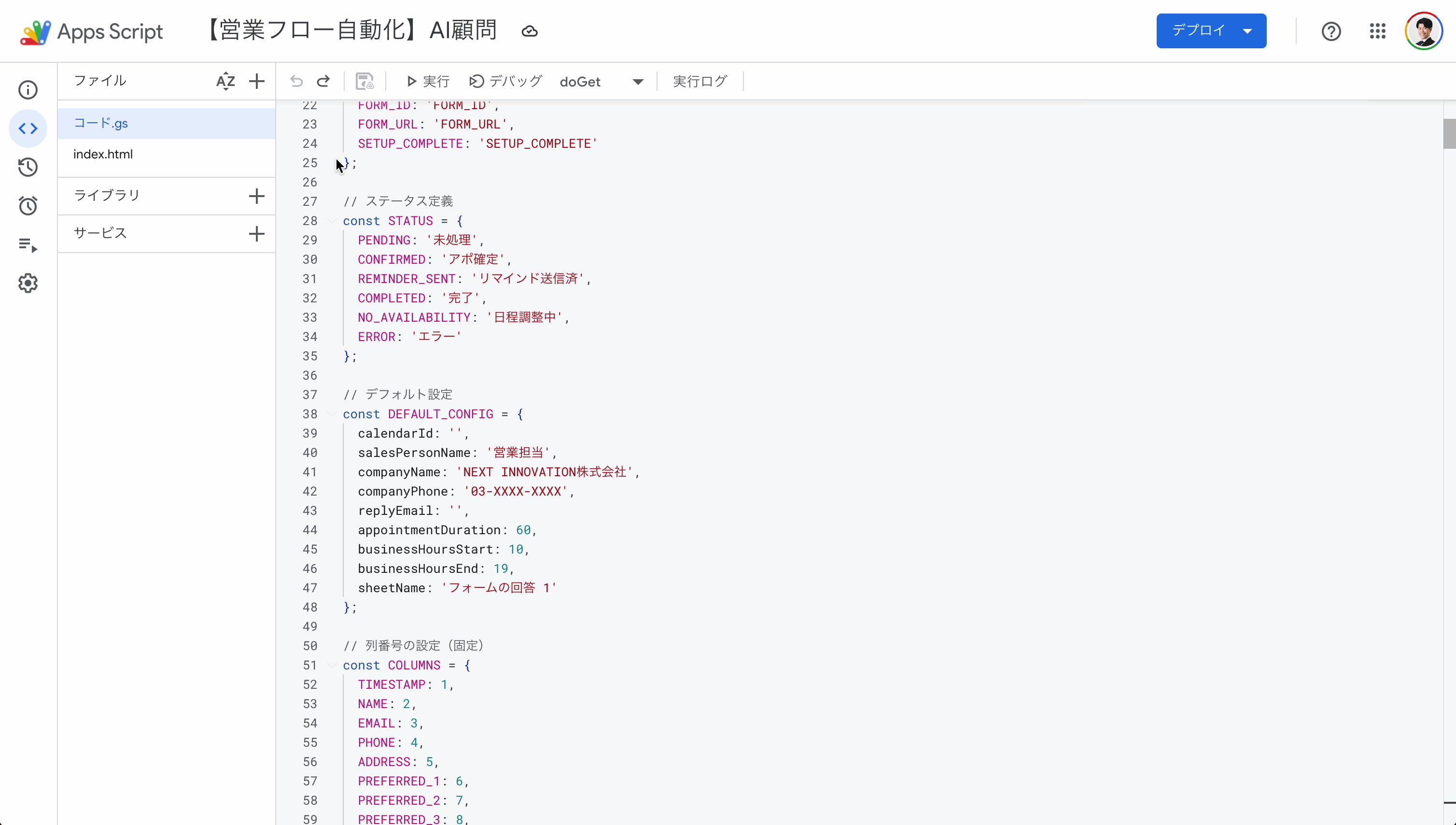Open the Executions list icon in sidebar
Image resolution: width=1456 pixels, height=825 pixels.
tap(28, 245)
